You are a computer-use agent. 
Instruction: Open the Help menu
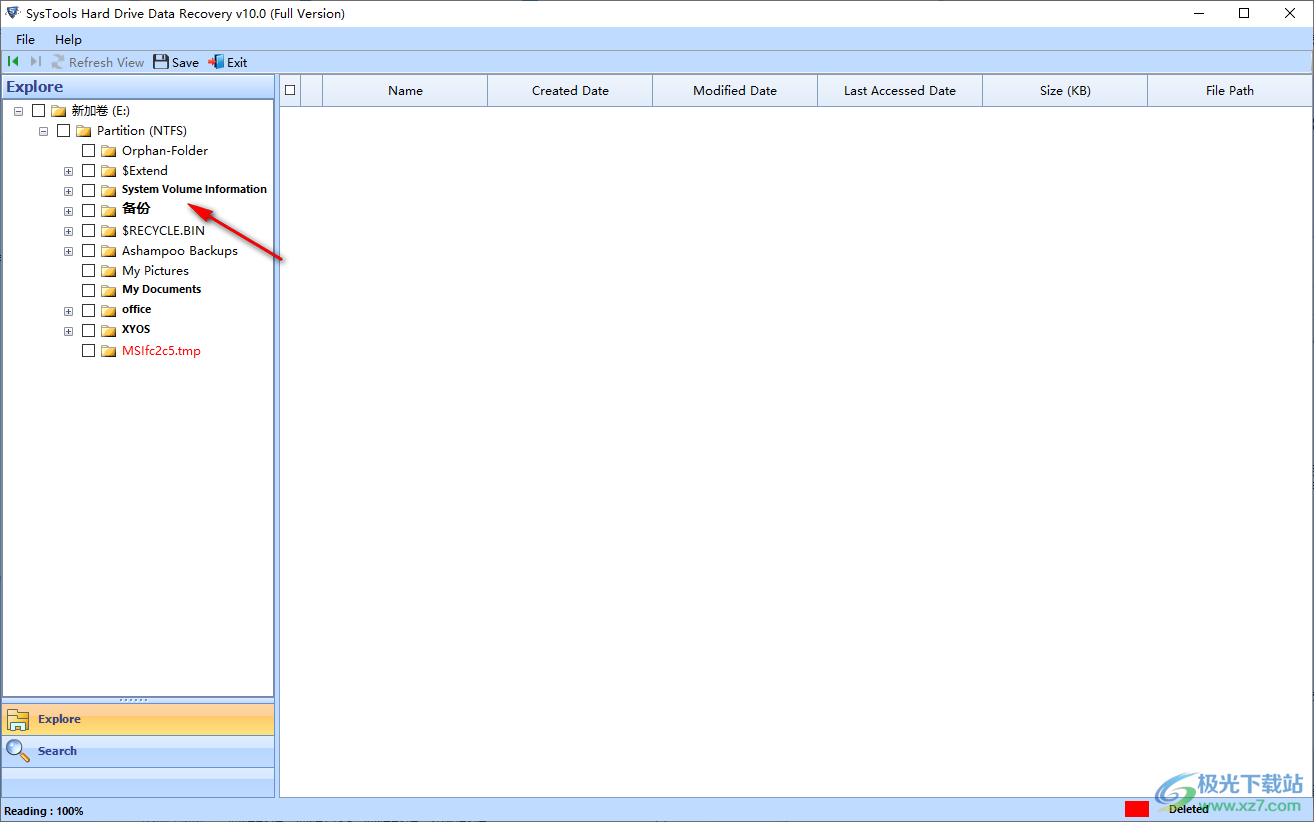pyautogui.click(x=68, y=39)
